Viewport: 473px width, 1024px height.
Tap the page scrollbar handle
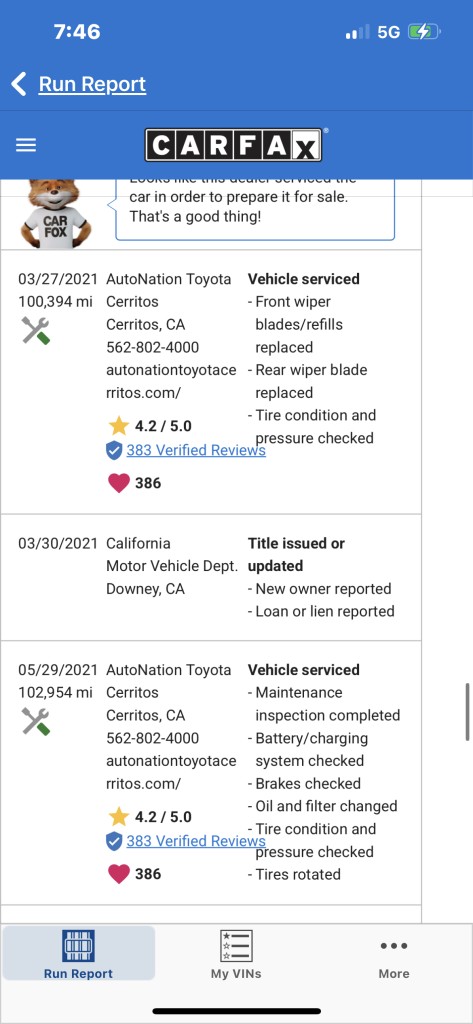467,712
